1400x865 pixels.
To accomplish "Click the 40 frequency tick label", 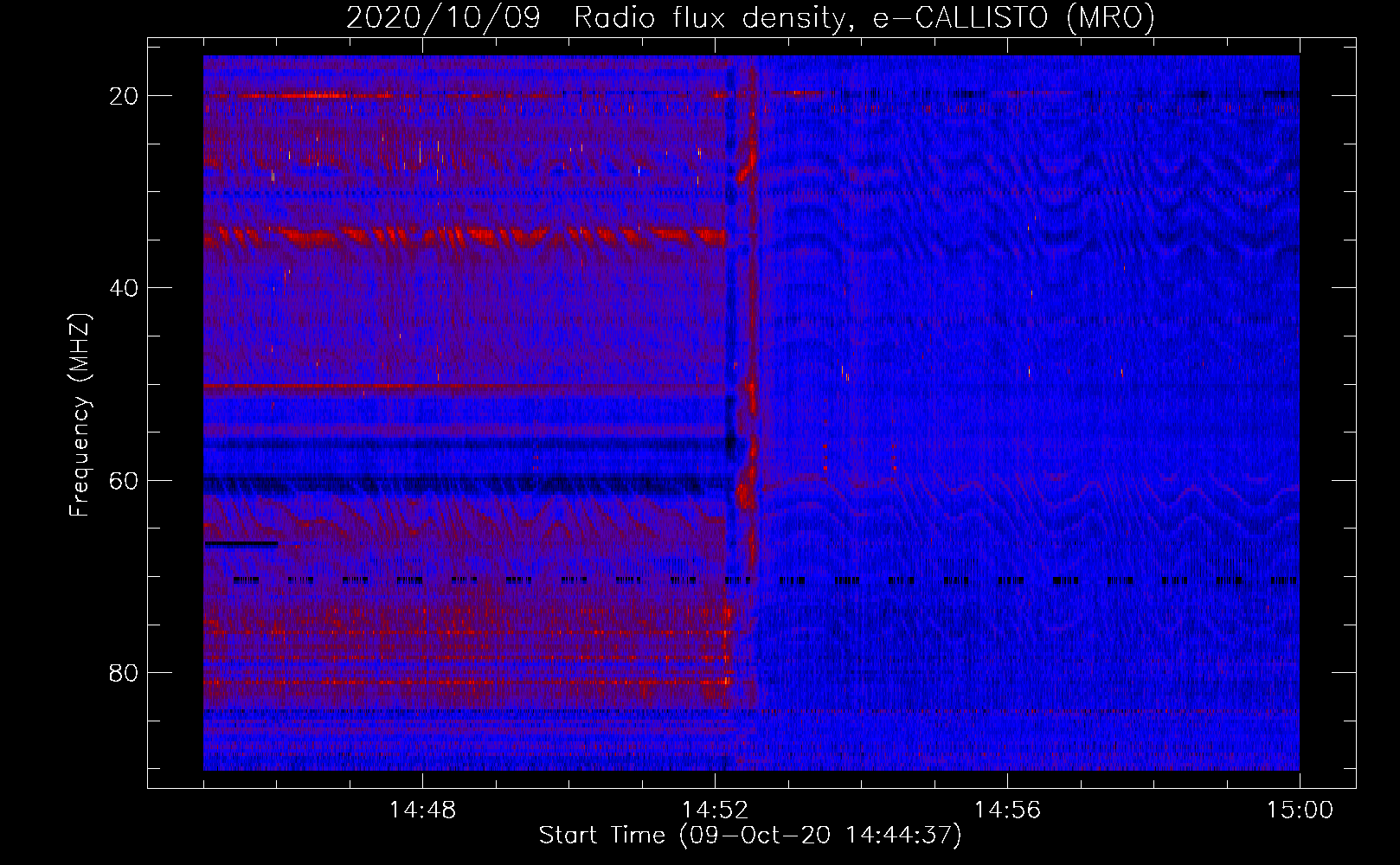I will (x=124, y=288).
